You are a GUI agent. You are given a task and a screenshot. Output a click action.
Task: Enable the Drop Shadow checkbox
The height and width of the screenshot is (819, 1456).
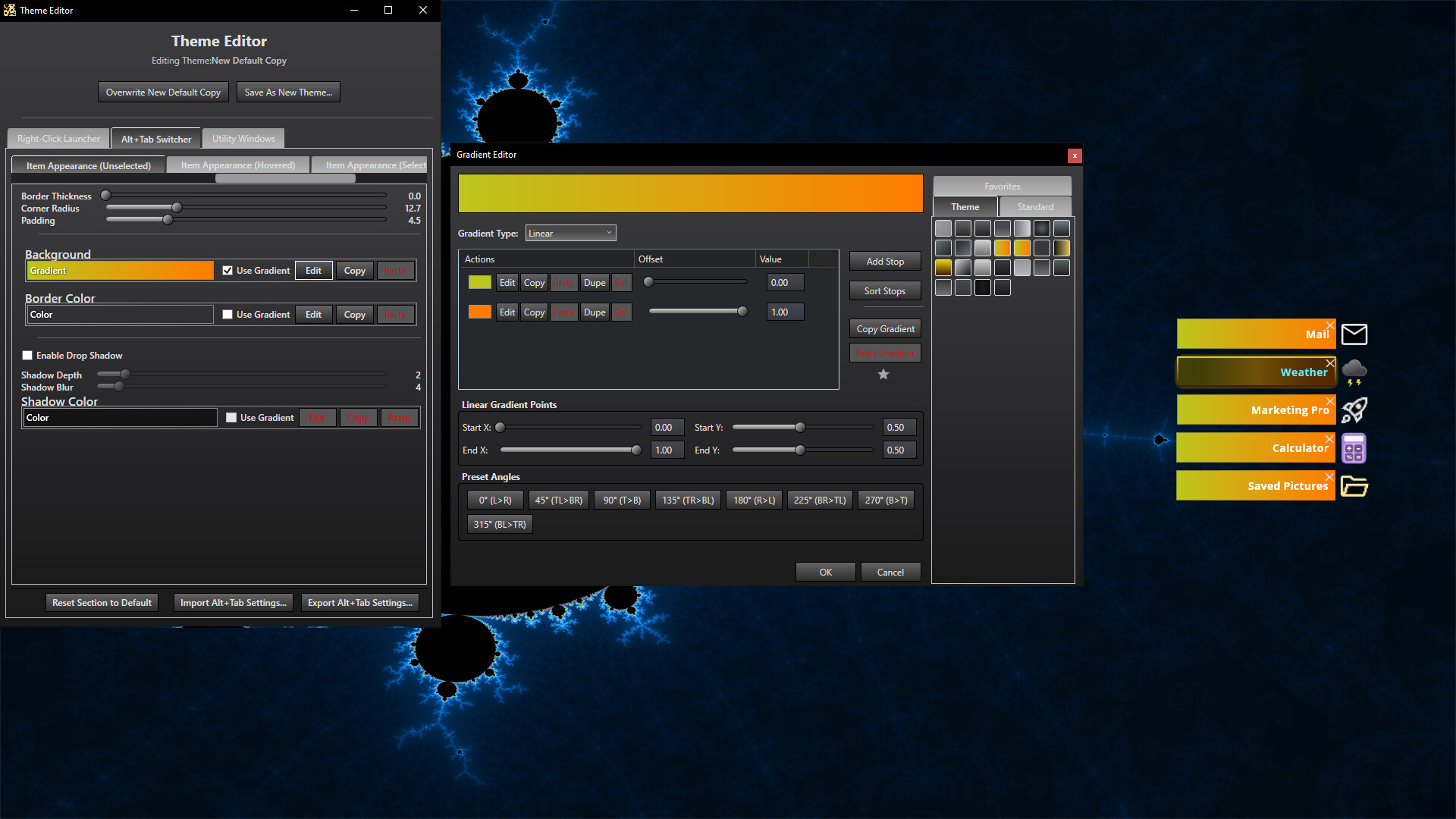point(28,355)
